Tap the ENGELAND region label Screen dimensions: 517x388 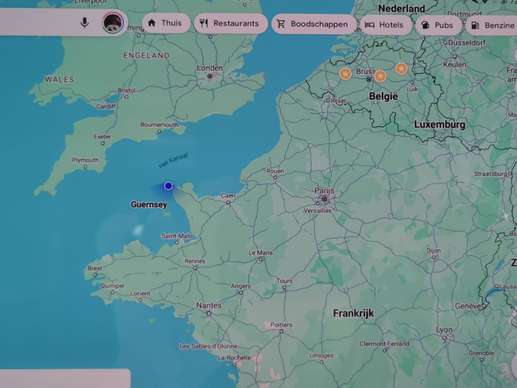[146, 55]
